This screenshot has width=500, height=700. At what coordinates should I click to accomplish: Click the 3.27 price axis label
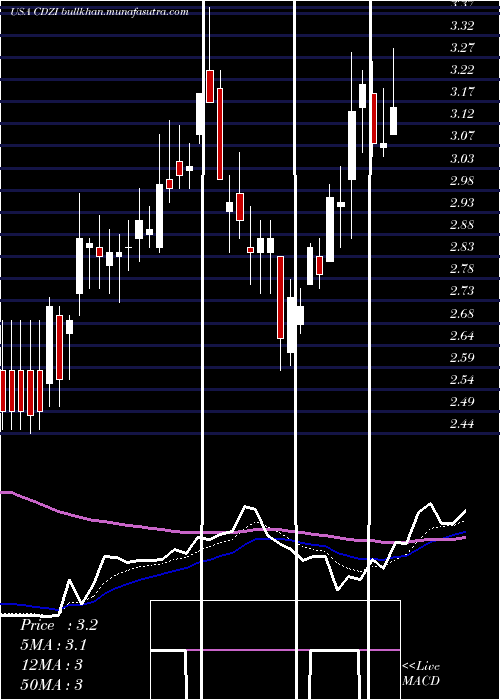point(462,47)
